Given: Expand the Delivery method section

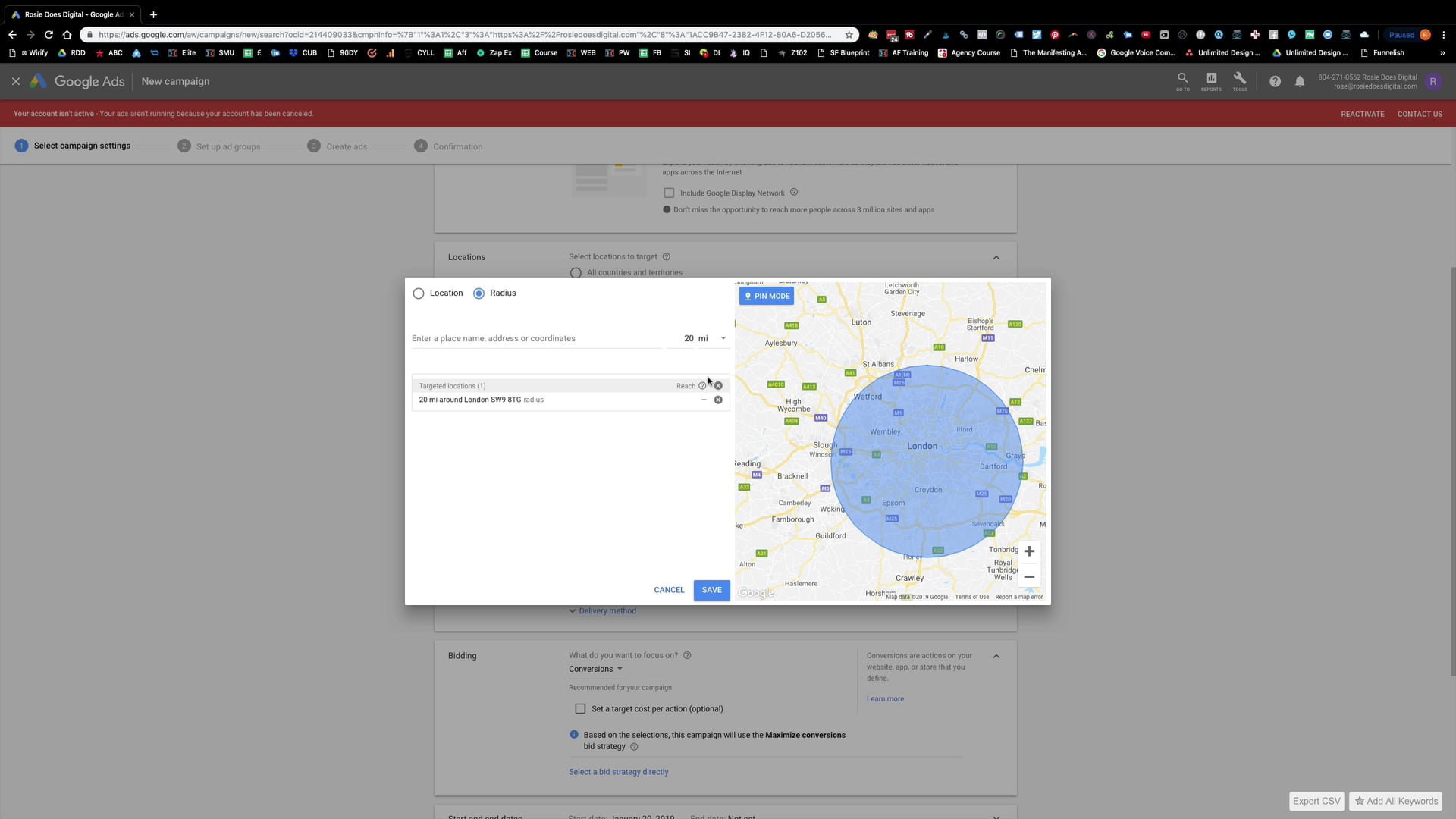Looking at the screenshot, I should 603,611.
